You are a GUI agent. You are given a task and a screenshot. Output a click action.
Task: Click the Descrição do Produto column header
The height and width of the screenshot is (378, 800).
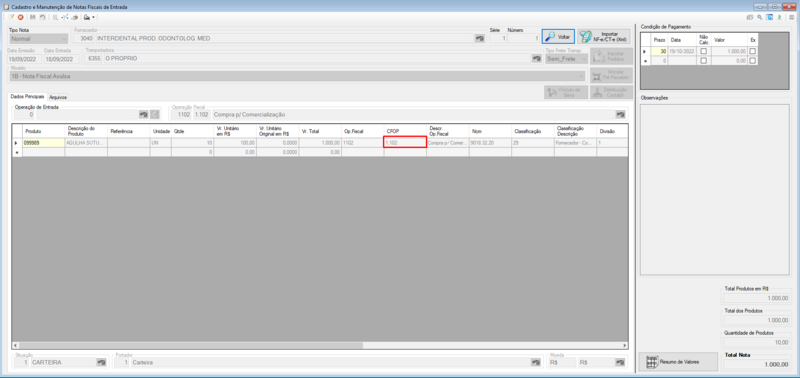click(86, 131)
